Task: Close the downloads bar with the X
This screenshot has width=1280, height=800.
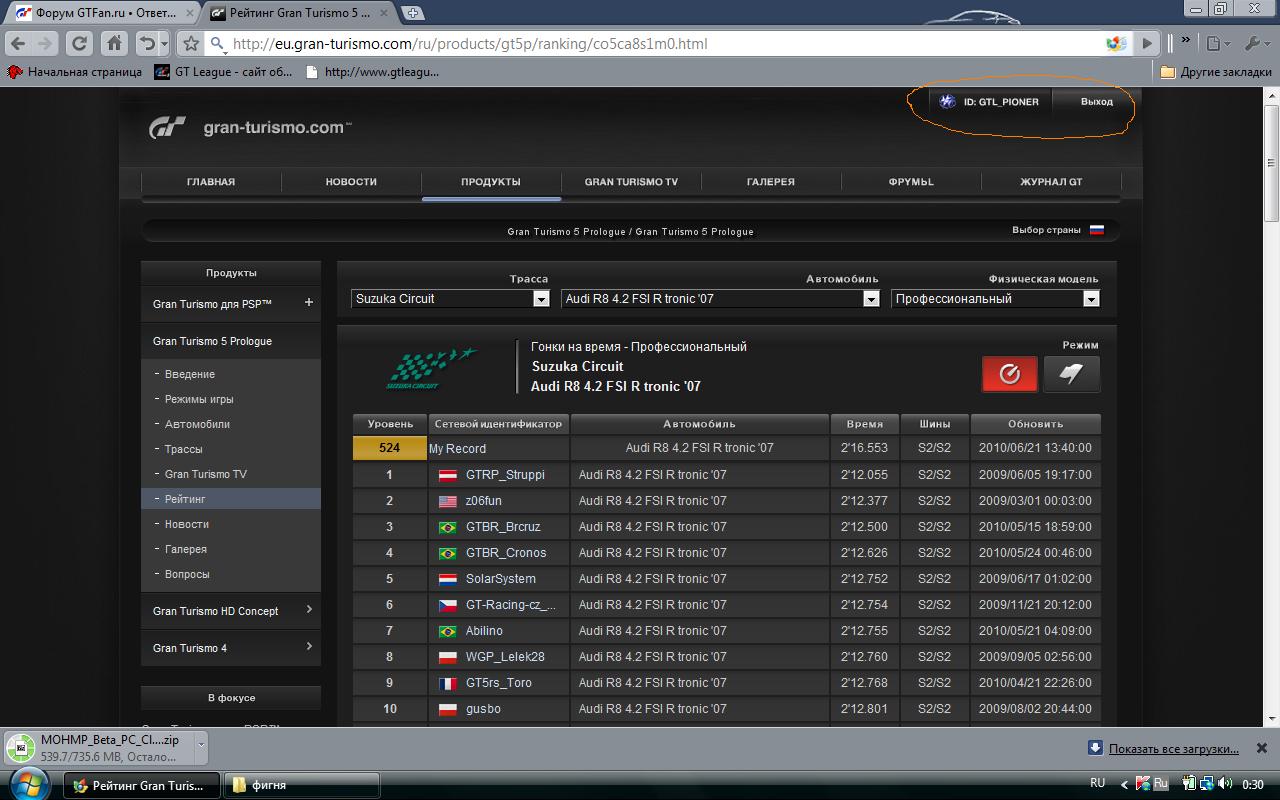Action: click(x=1262, y=747)
